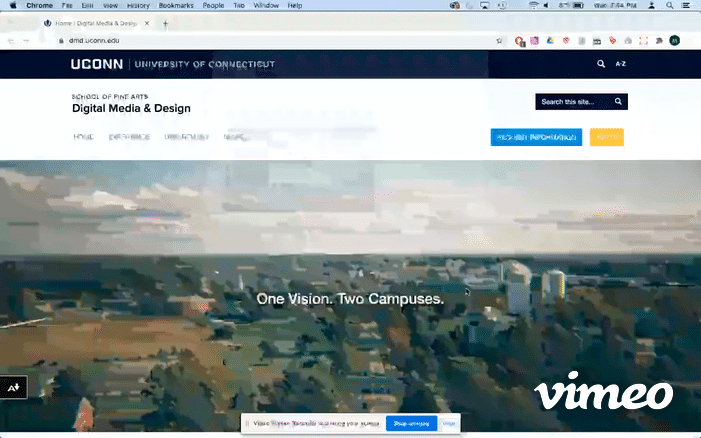Image resolution: width=701 pixels, height=438 pixels.
Task: Click the Search this site field
Action: (574, 102)
